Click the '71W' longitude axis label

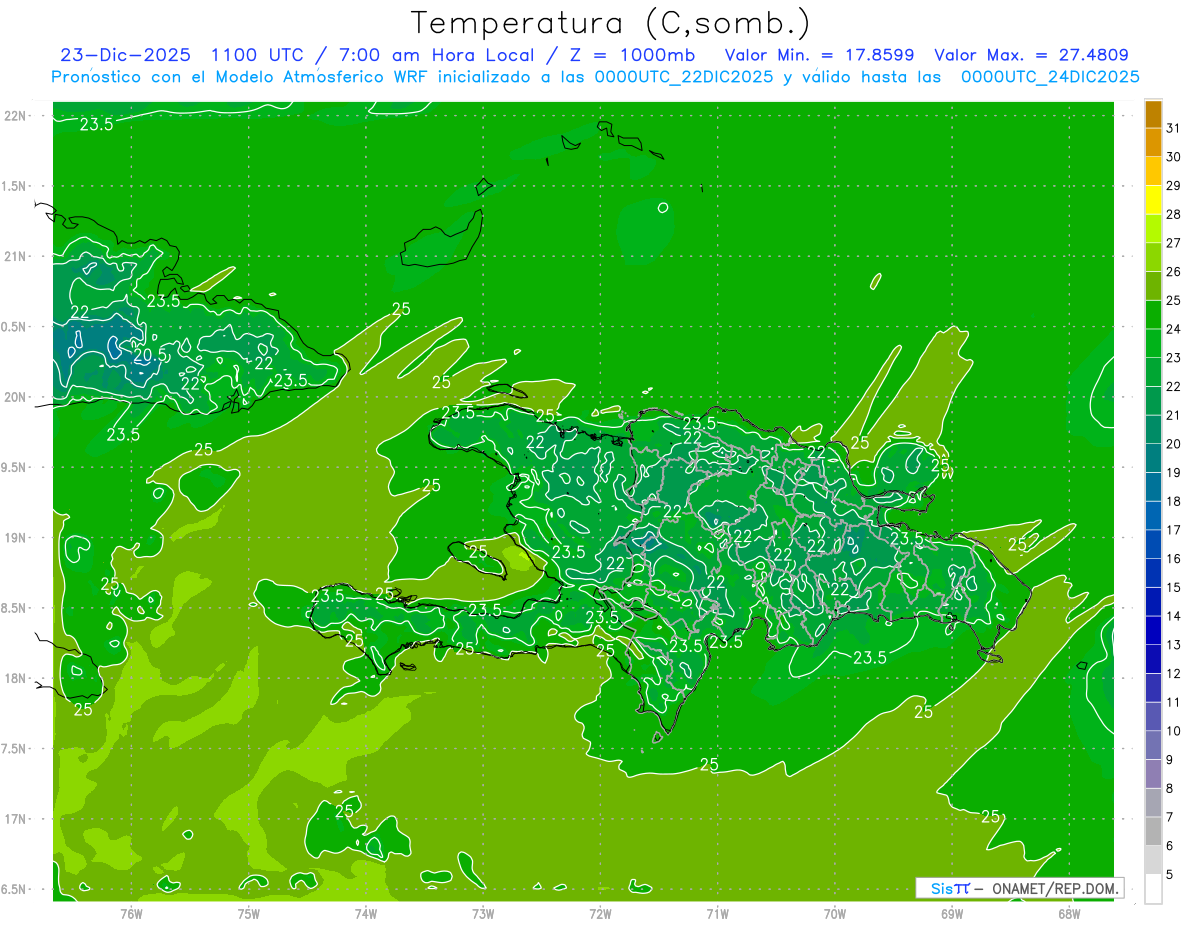pos(717,913)
